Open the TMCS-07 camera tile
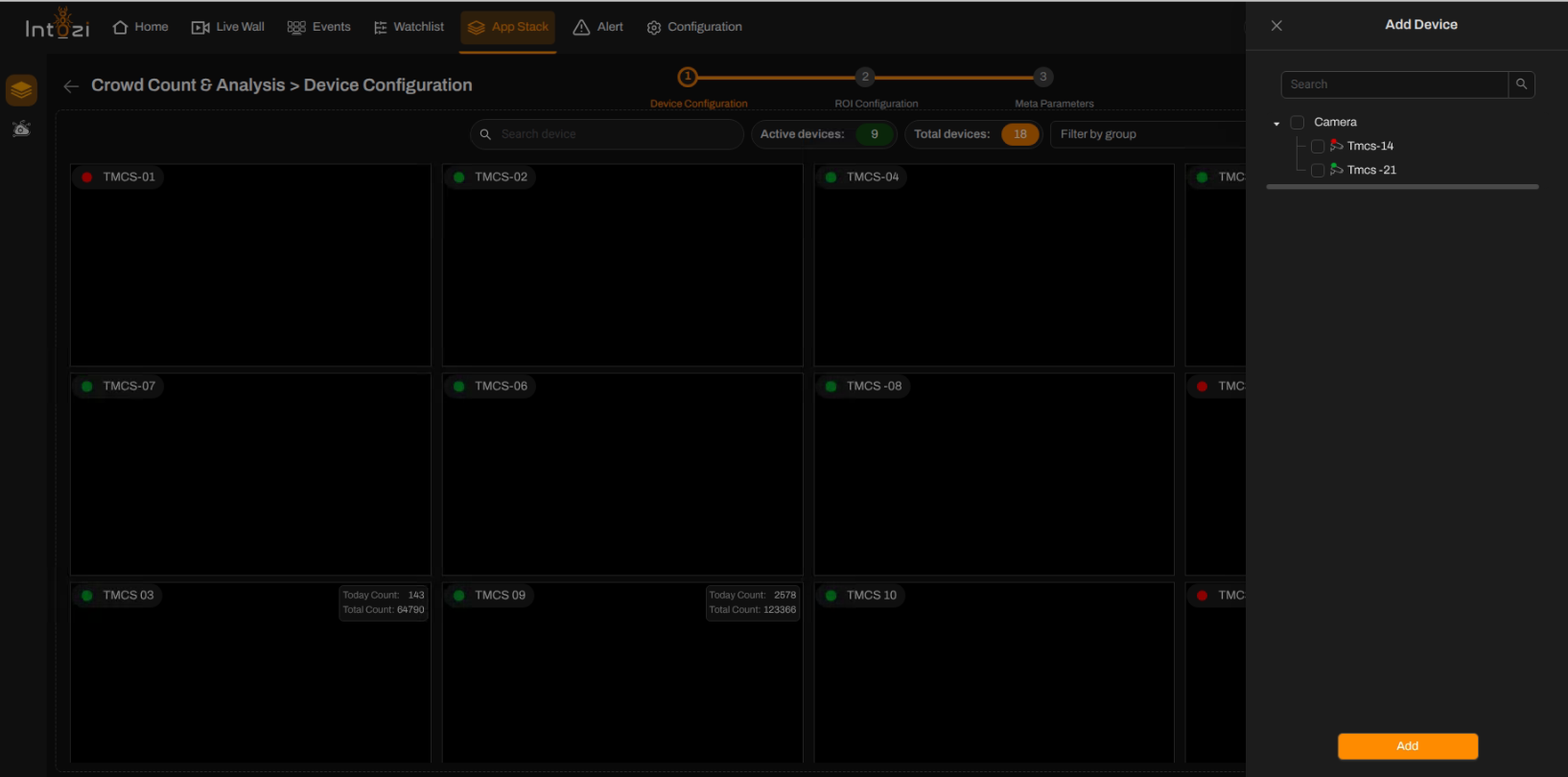Screen dimensions: 1568x777 [x=250, y=475]
